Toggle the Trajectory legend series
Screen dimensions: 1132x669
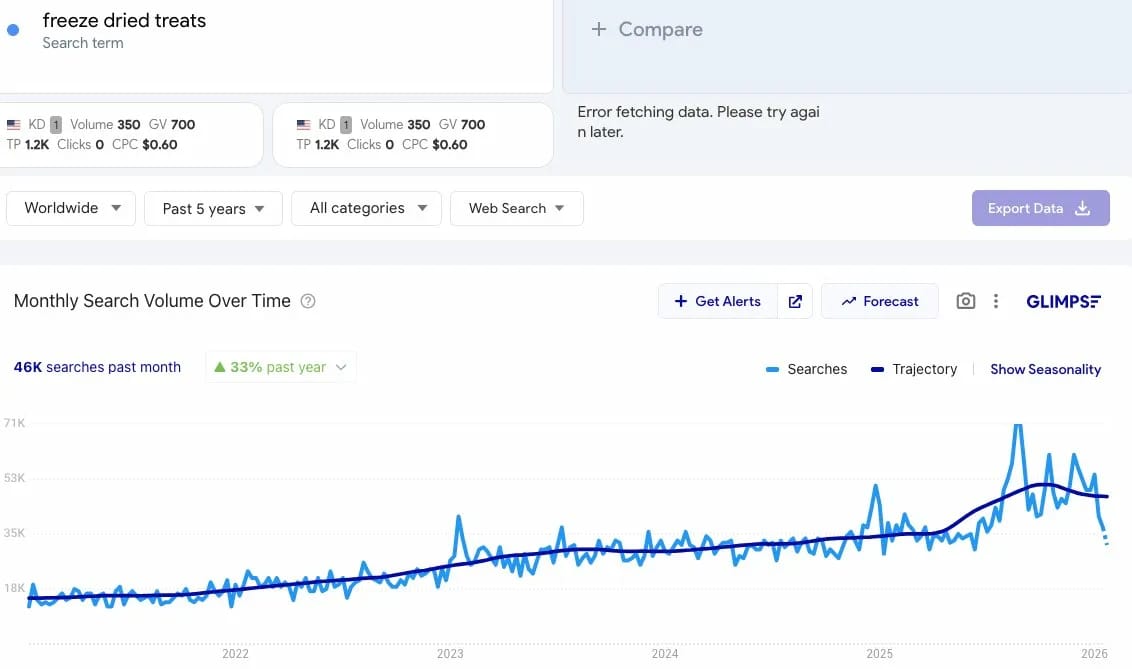913,369
